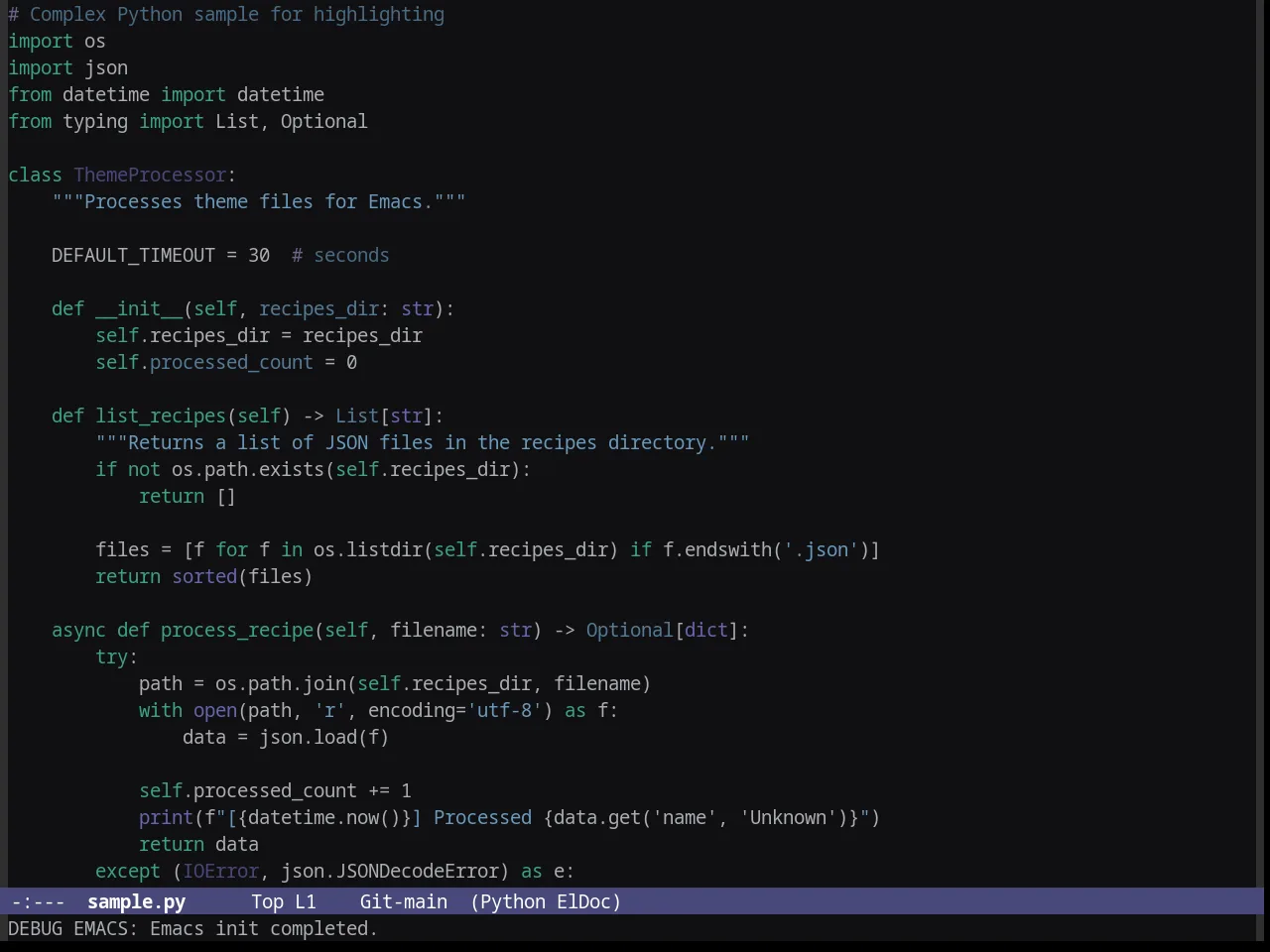
Task: Click the 'List[str]' return type annotation
Action: pos(384,416)
